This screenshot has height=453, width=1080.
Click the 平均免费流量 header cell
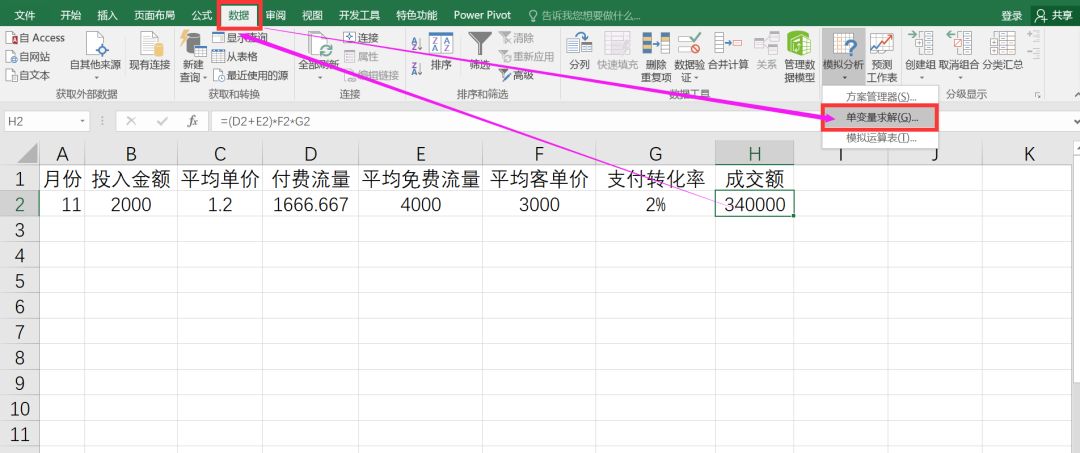click(421, 179)
